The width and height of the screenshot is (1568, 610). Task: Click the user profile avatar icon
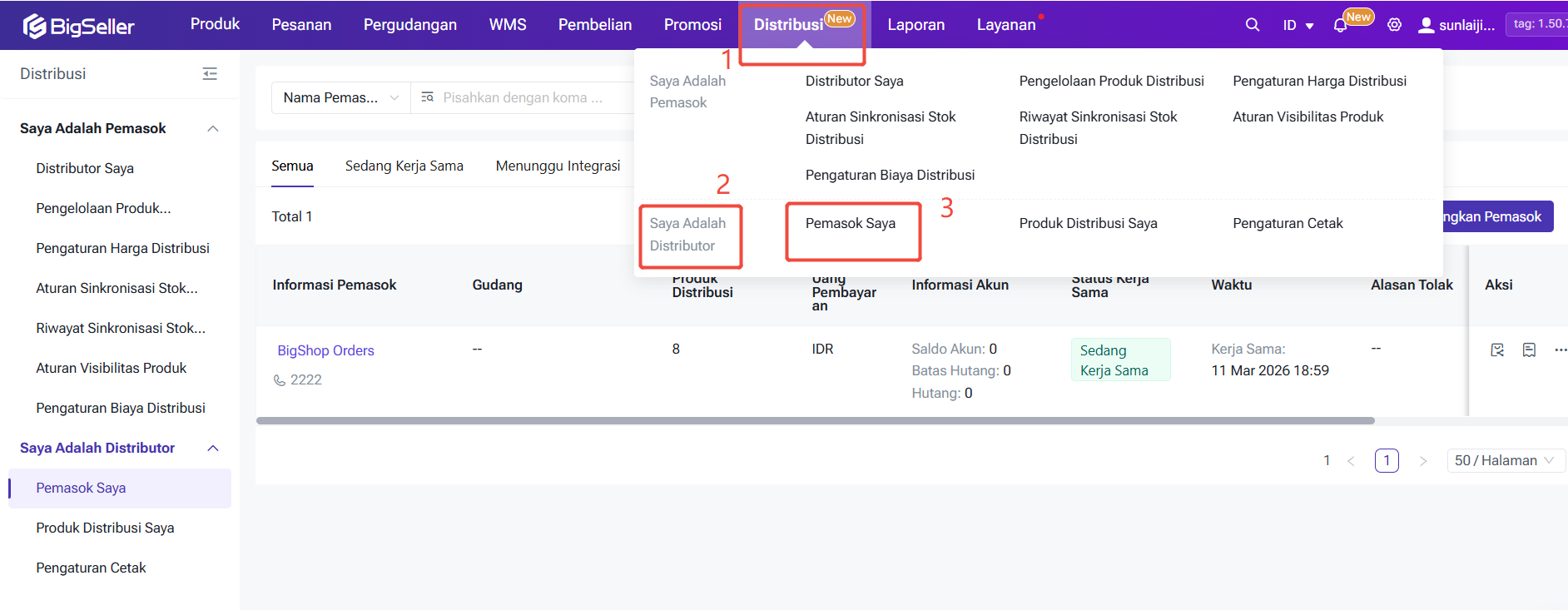[1426, 25]
